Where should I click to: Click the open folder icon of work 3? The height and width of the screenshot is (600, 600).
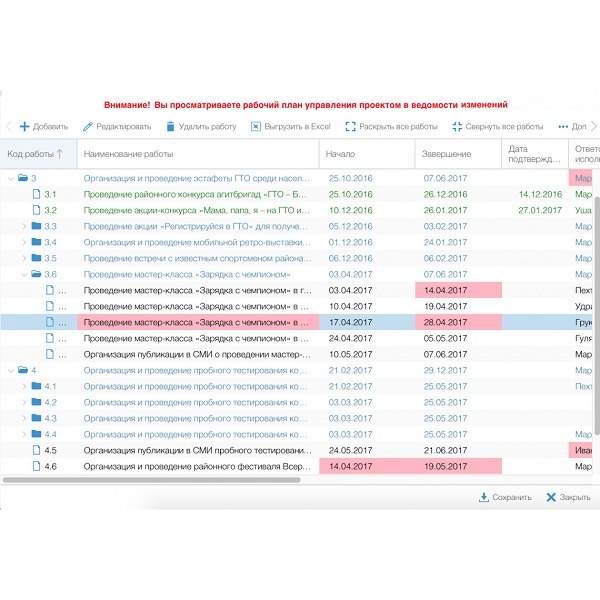point(23,178)
